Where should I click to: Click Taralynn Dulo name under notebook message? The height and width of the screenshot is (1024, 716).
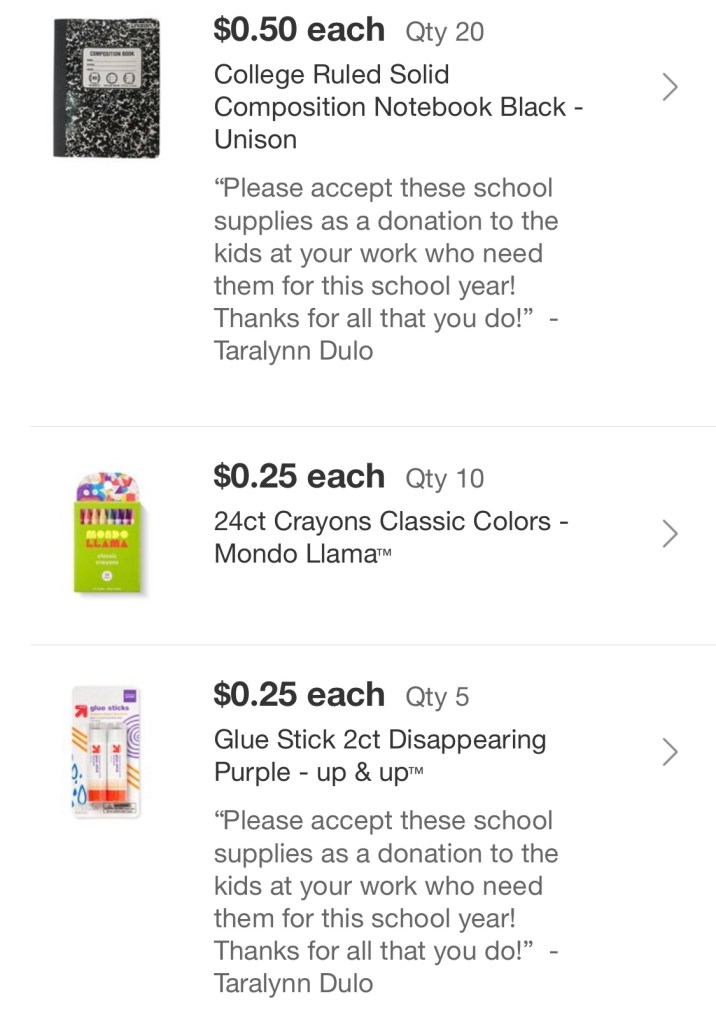tap(293, 351)
